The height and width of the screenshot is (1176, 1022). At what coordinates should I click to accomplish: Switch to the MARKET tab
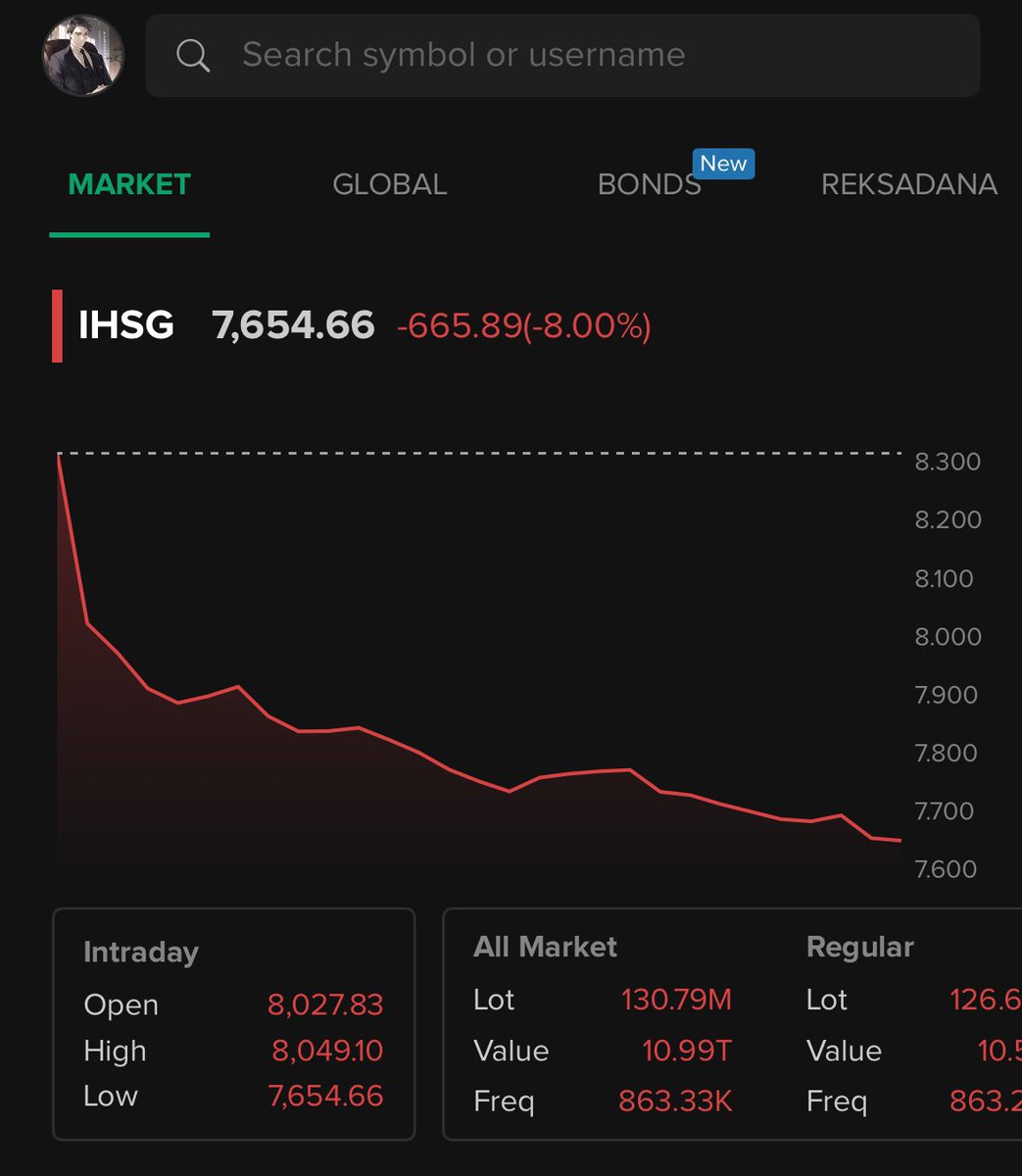129,184
